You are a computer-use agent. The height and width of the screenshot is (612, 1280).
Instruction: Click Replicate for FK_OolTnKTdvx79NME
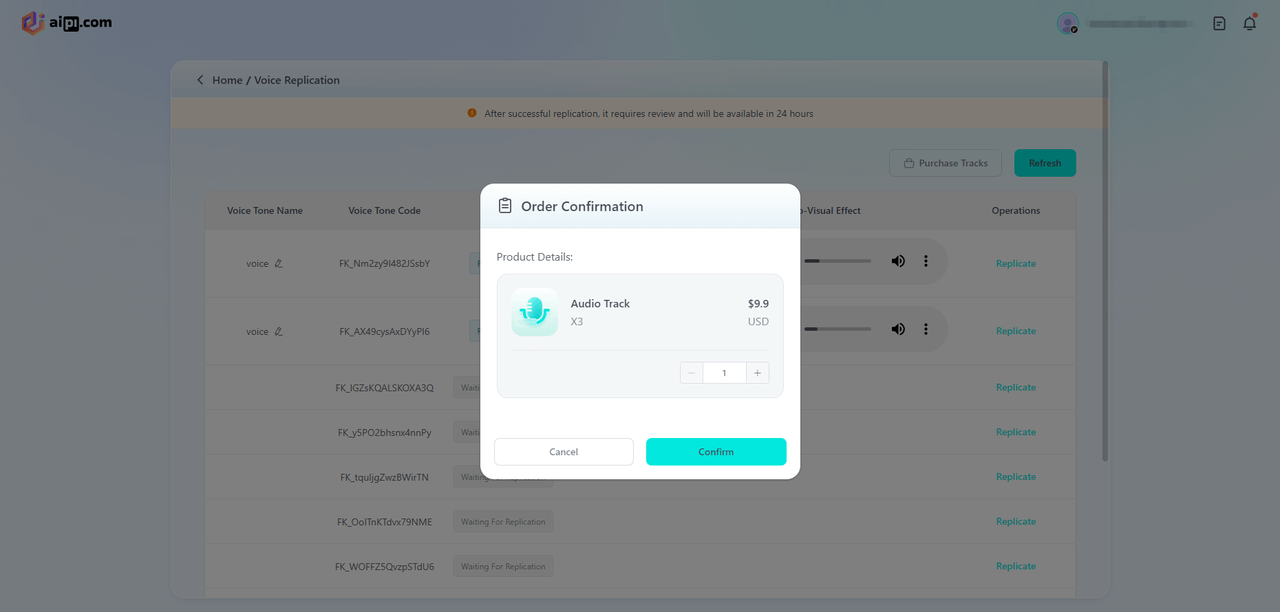click(x=1015, y=521)
